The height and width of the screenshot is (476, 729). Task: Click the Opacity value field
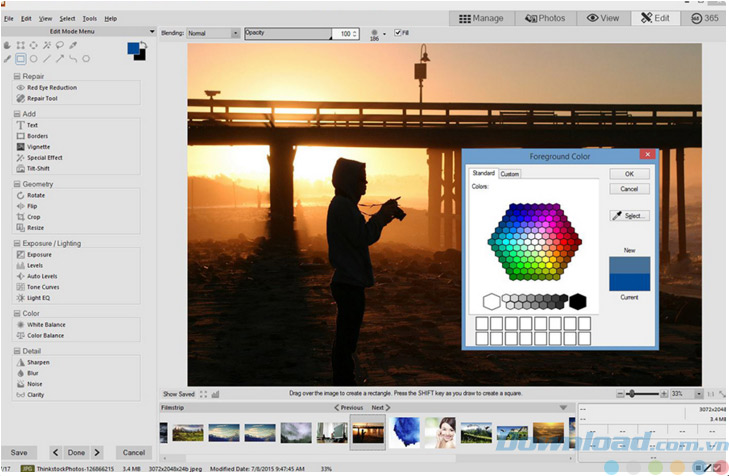coord(342,34)
